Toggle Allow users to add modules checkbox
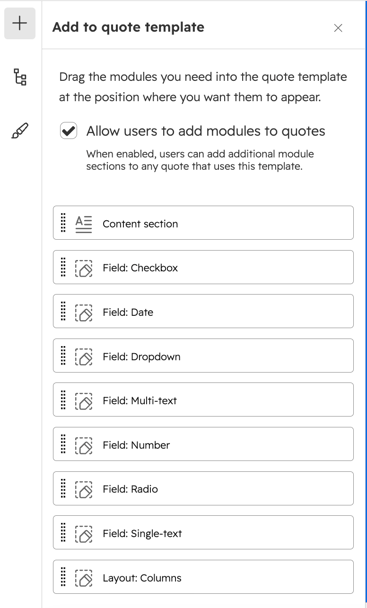 click(68, 131)
